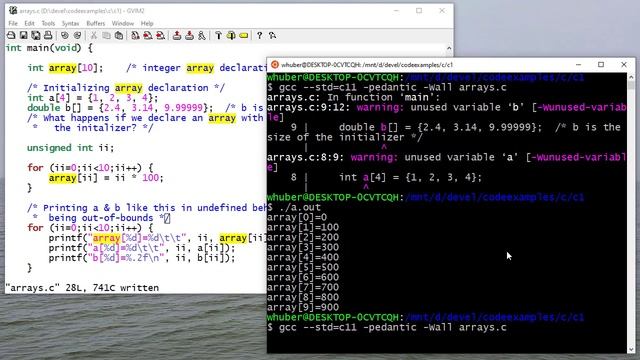Undo last change with GVim toolbar icon
Image resolution: width=640 pixels, height=360 pixels.
click(64, 36)
